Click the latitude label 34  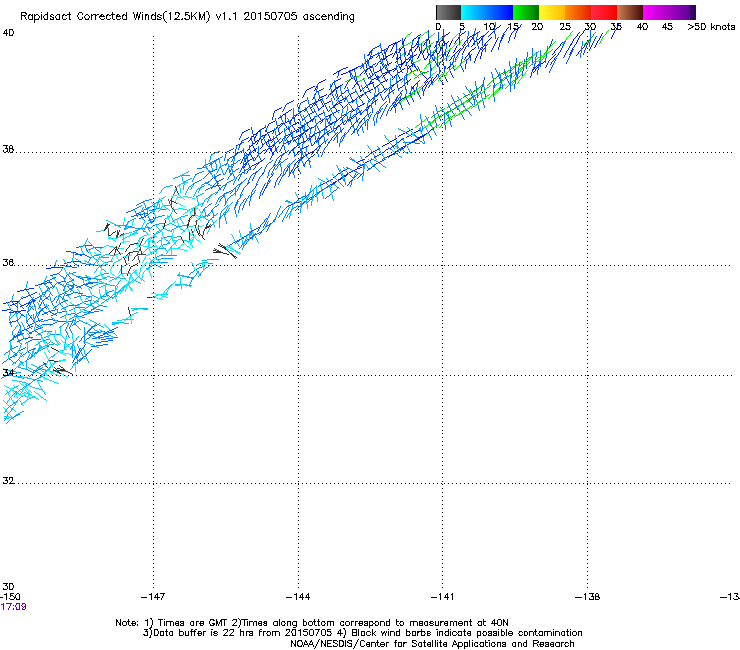[8, 373]
